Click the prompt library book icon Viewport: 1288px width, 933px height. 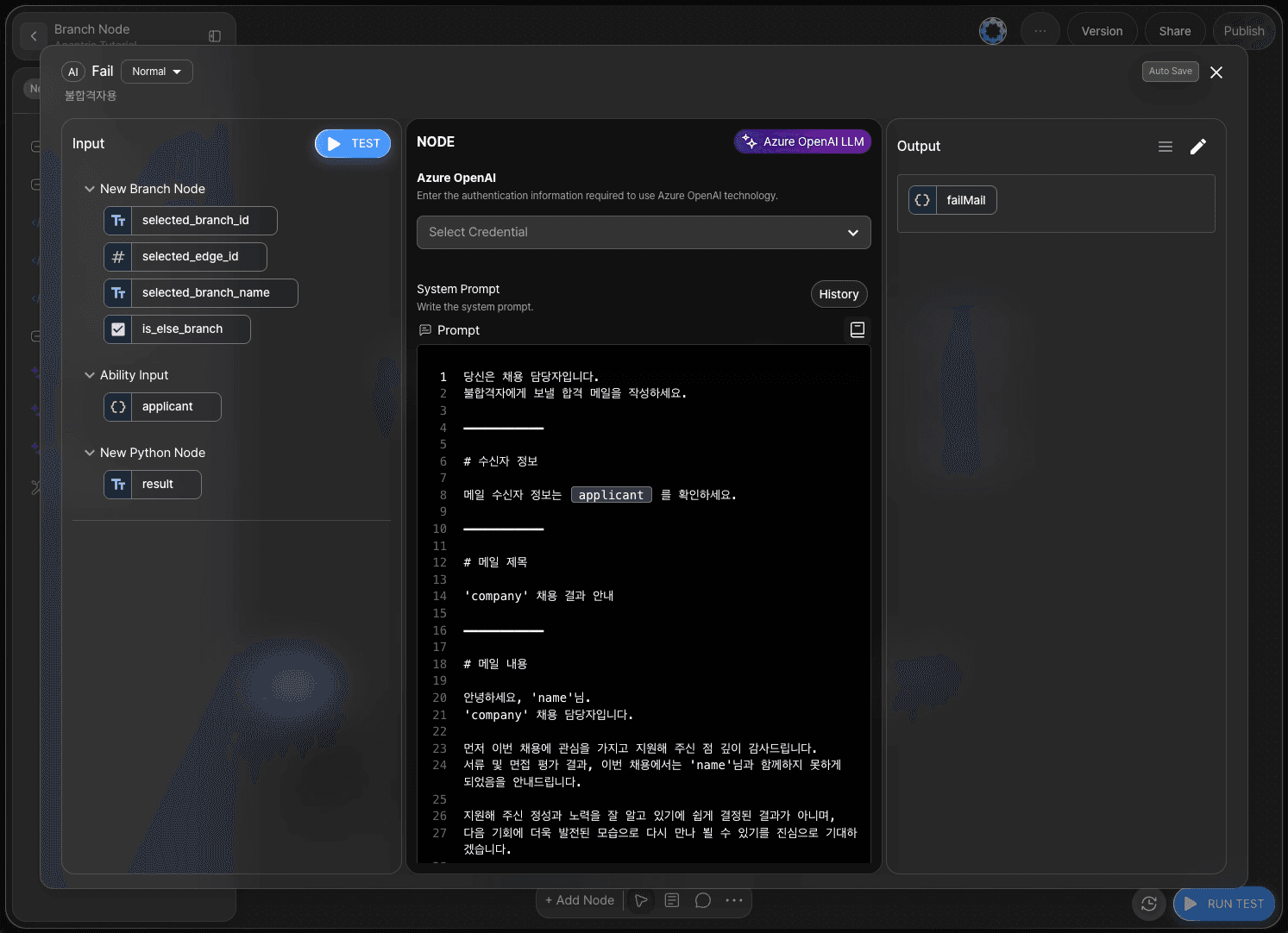click(858, 330)
